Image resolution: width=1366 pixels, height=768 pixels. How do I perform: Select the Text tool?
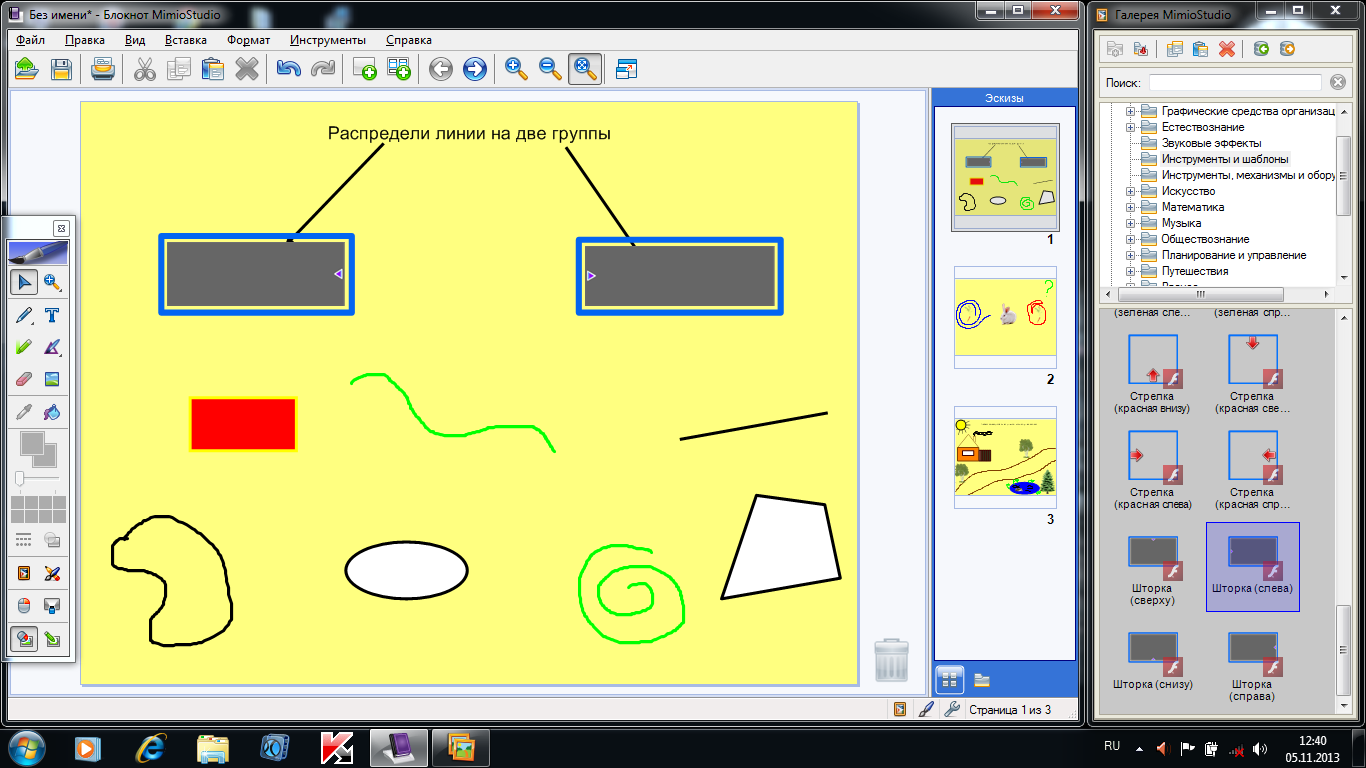coord(52,316)
